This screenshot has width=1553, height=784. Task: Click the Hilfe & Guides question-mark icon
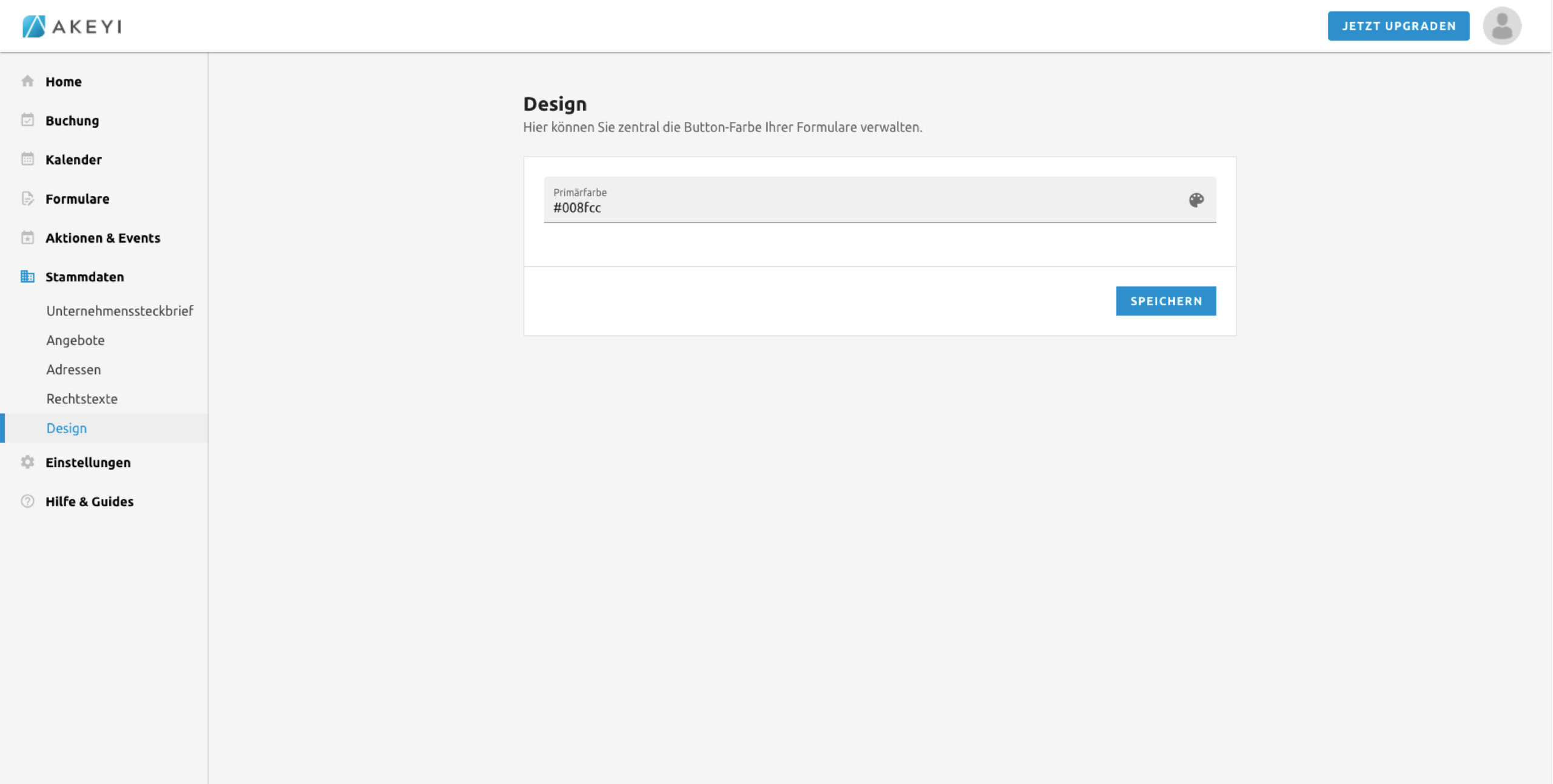point(27,501)
